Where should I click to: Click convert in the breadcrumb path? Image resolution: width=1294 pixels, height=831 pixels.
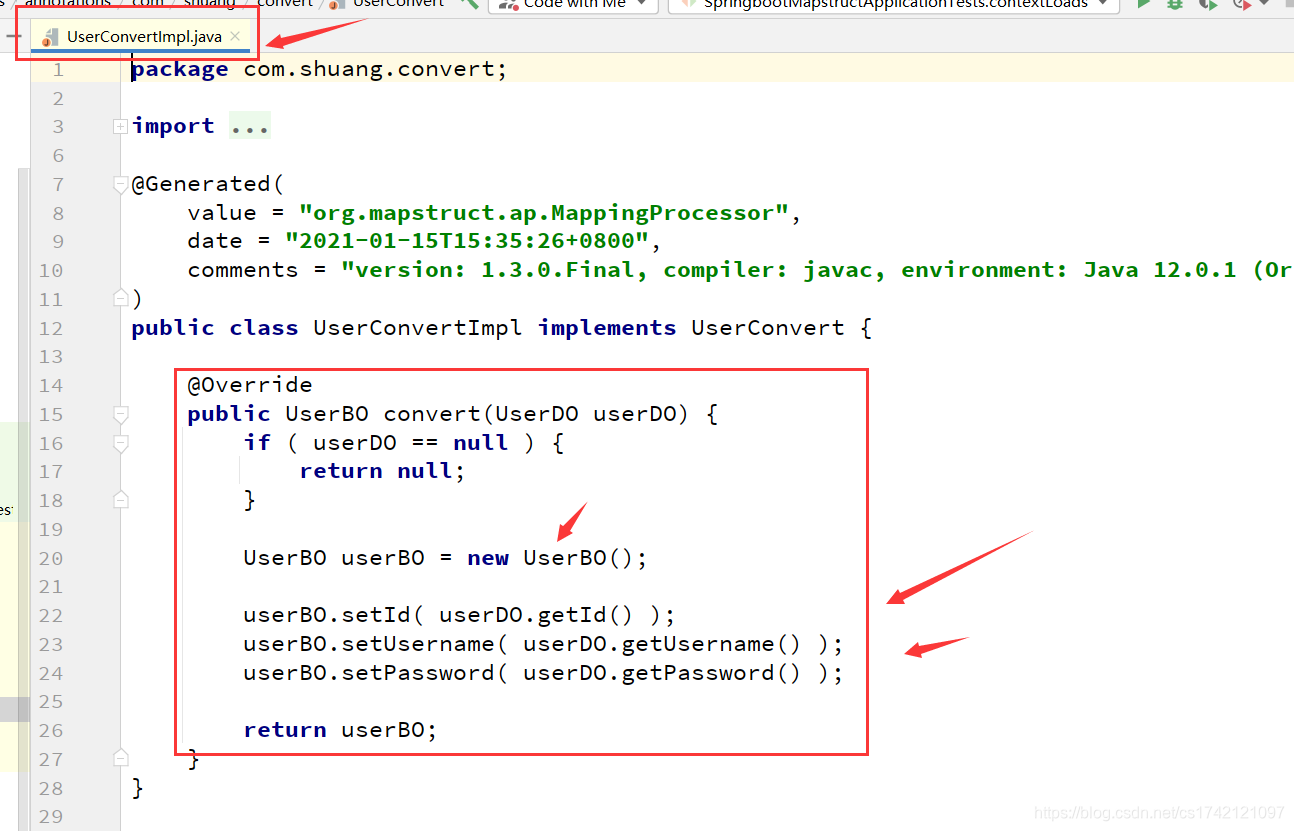pyautogui.click(x=286, y=3)
